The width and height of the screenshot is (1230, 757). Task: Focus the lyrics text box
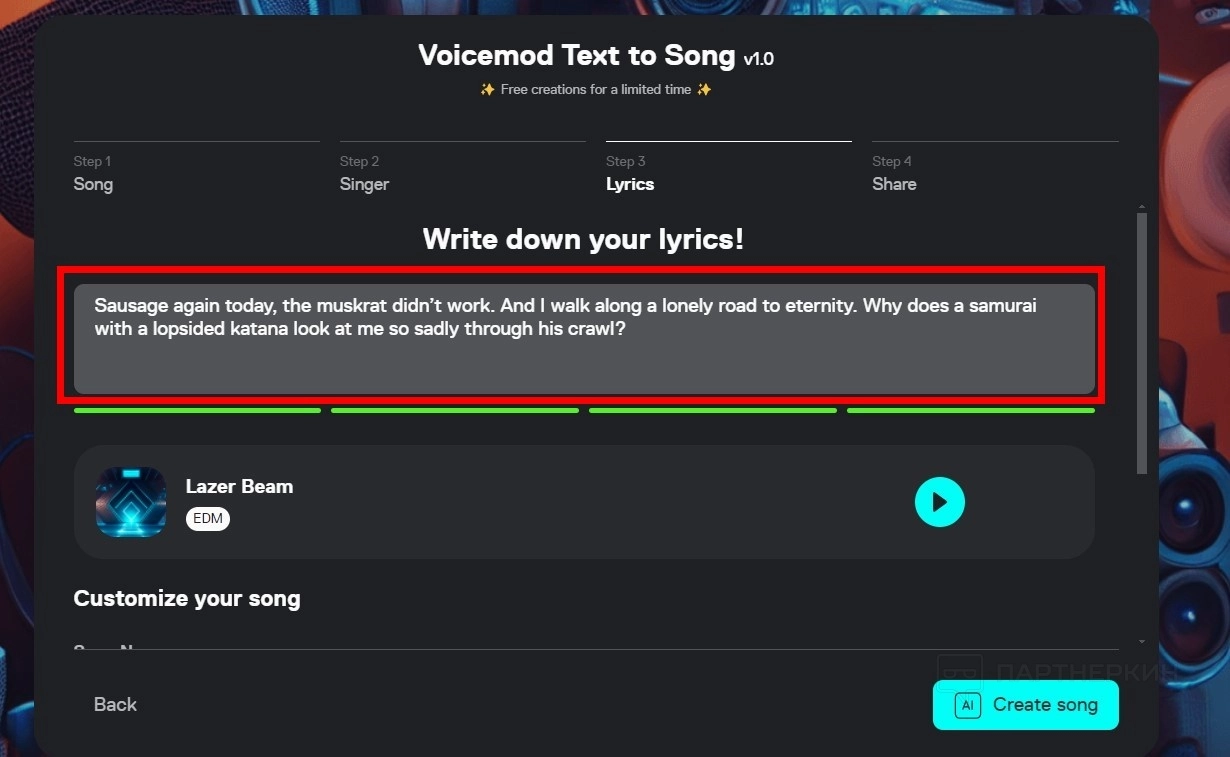584,338
